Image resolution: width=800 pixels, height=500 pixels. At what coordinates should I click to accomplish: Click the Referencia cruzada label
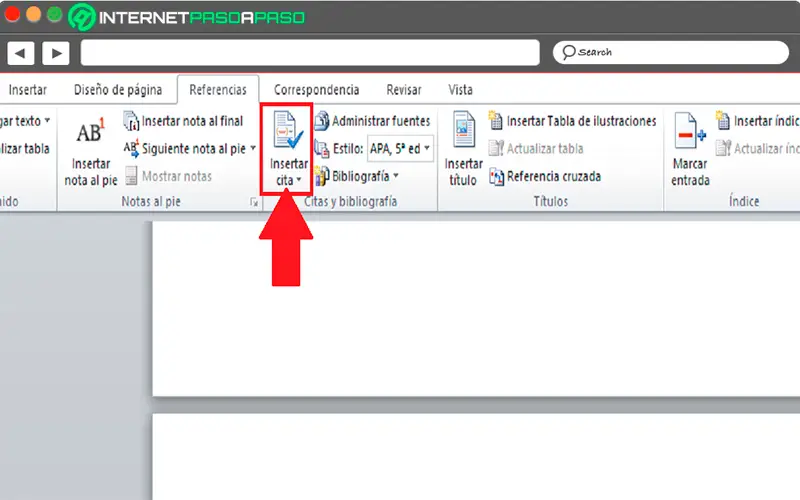point(554,177)
